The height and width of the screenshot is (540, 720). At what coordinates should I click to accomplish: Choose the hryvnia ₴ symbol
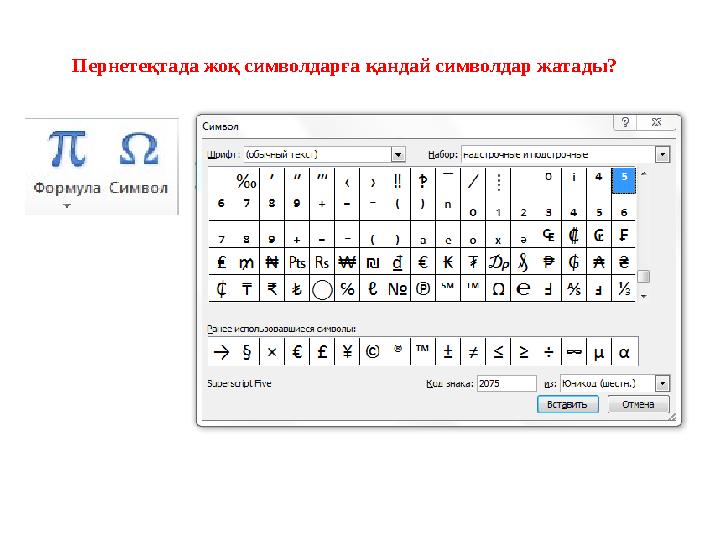(624, 262)
